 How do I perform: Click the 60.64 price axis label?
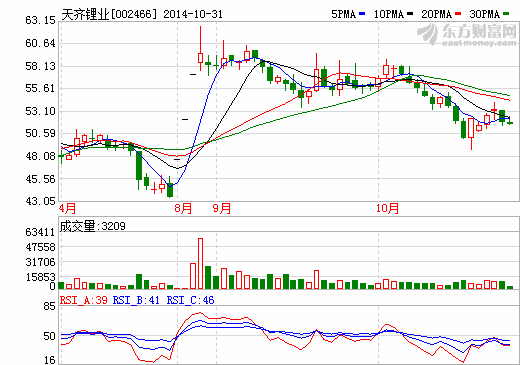point(40,43)
